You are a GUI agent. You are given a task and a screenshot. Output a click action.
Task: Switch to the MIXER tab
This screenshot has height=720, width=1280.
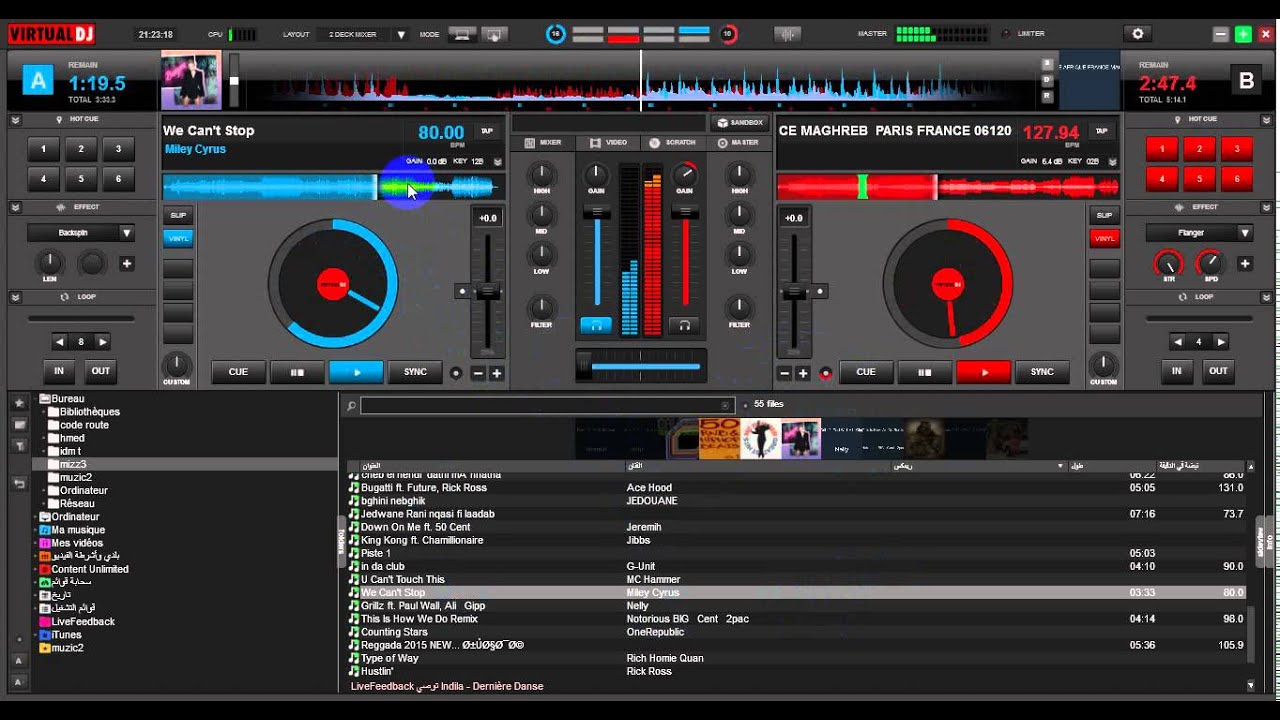pyautogui.click(x=543, y=143)
